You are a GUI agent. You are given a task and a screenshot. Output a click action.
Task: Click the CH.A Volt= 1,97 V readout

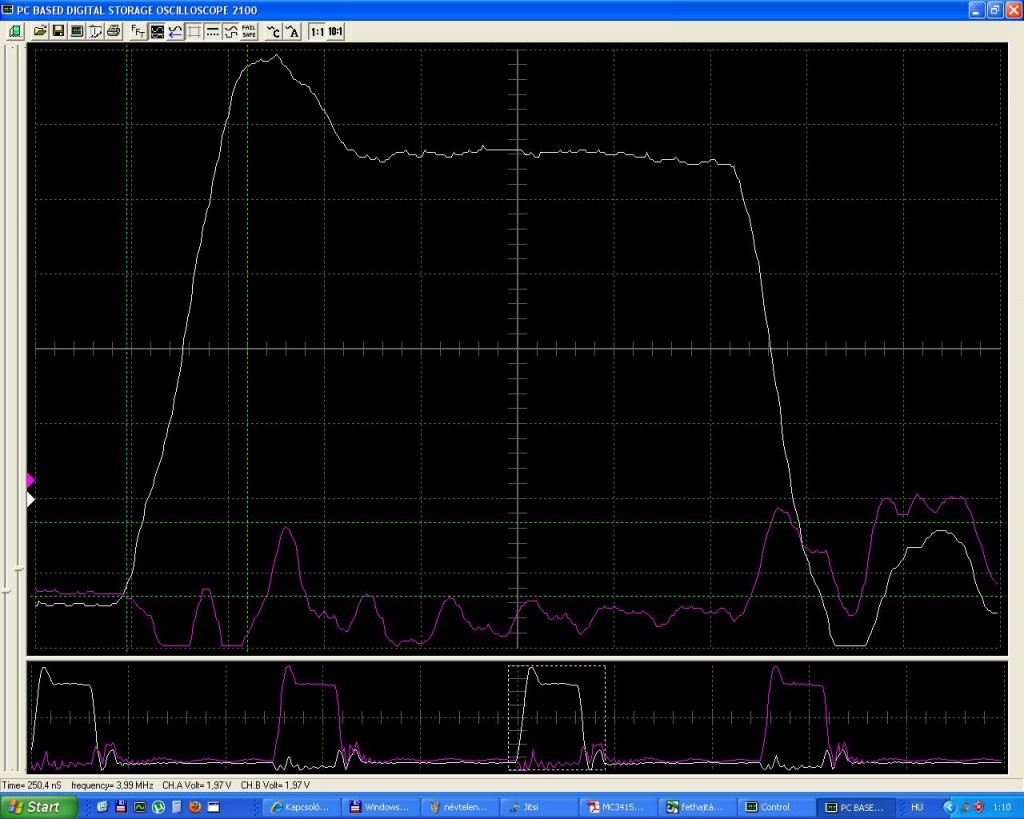(197, 785)
